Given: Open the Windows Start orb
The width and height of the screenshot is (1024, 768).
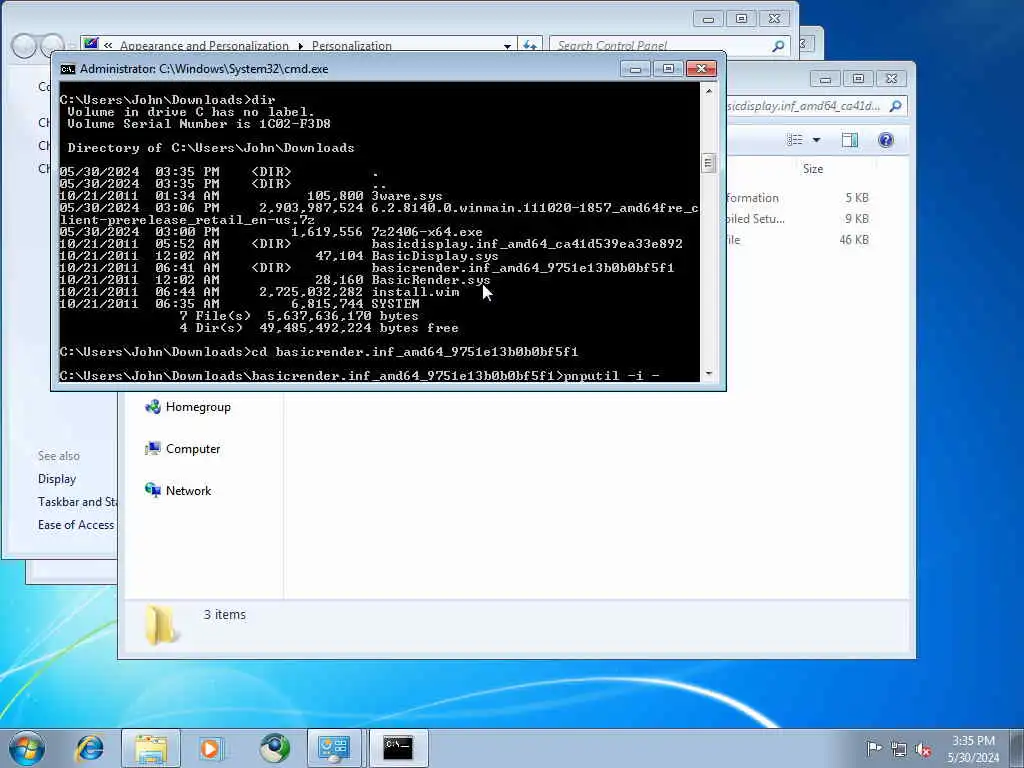Looking at the screenshot, I should (x=27, y=748).
